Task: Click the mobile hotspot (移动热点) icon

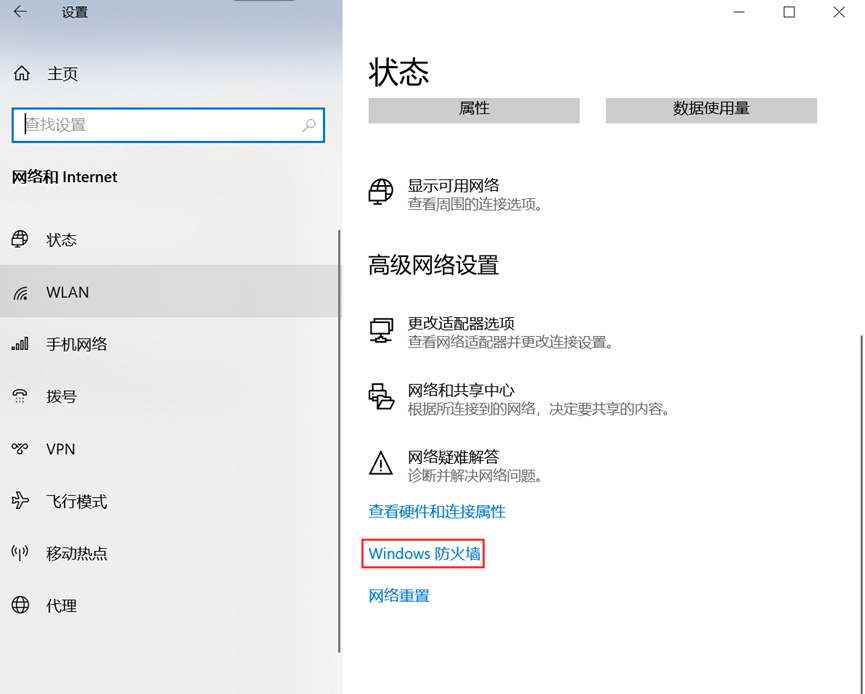Action: pos(22,553)
